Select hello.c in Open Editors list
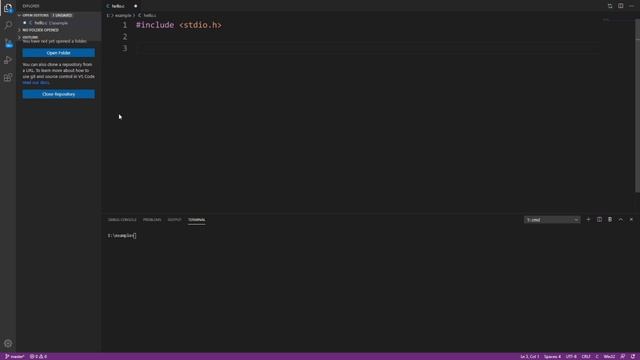This screenshot has height=360, width=640. pos(59,23)
